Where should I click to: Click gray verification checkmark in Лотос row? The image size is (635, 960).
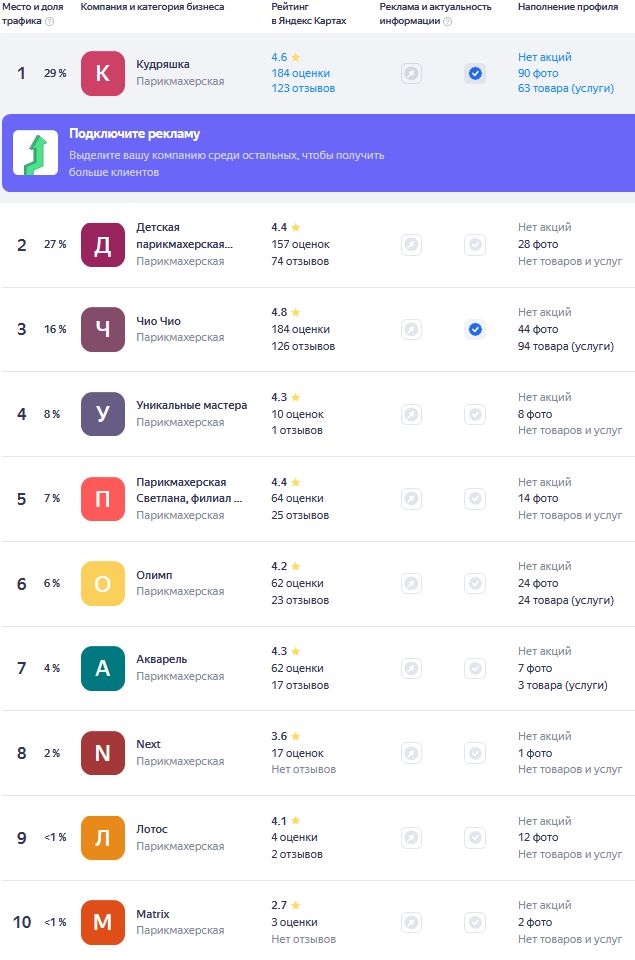point(475,838)
